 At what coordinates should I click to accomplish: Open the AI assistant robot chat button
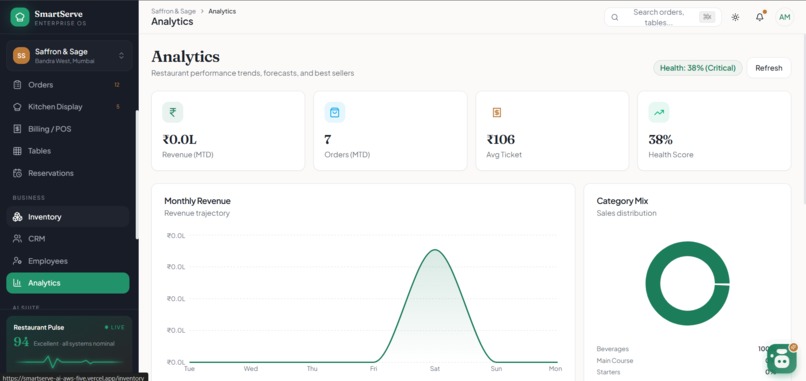(x=781, y=358)
